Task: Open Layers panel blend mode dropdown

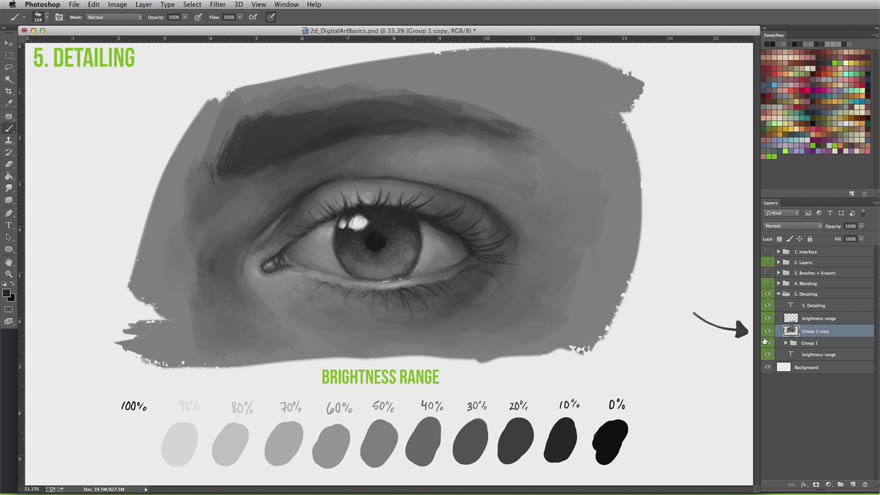Action: point(792,226)
